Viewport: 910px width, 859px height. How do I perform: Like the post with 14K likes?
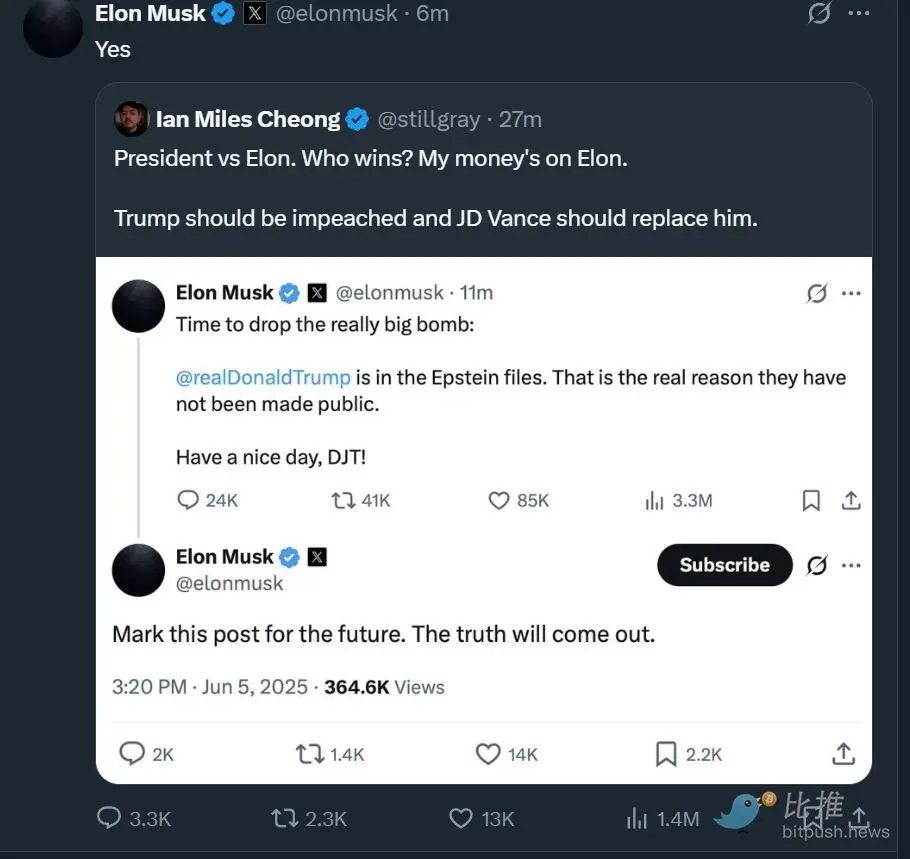click(488, 753)
